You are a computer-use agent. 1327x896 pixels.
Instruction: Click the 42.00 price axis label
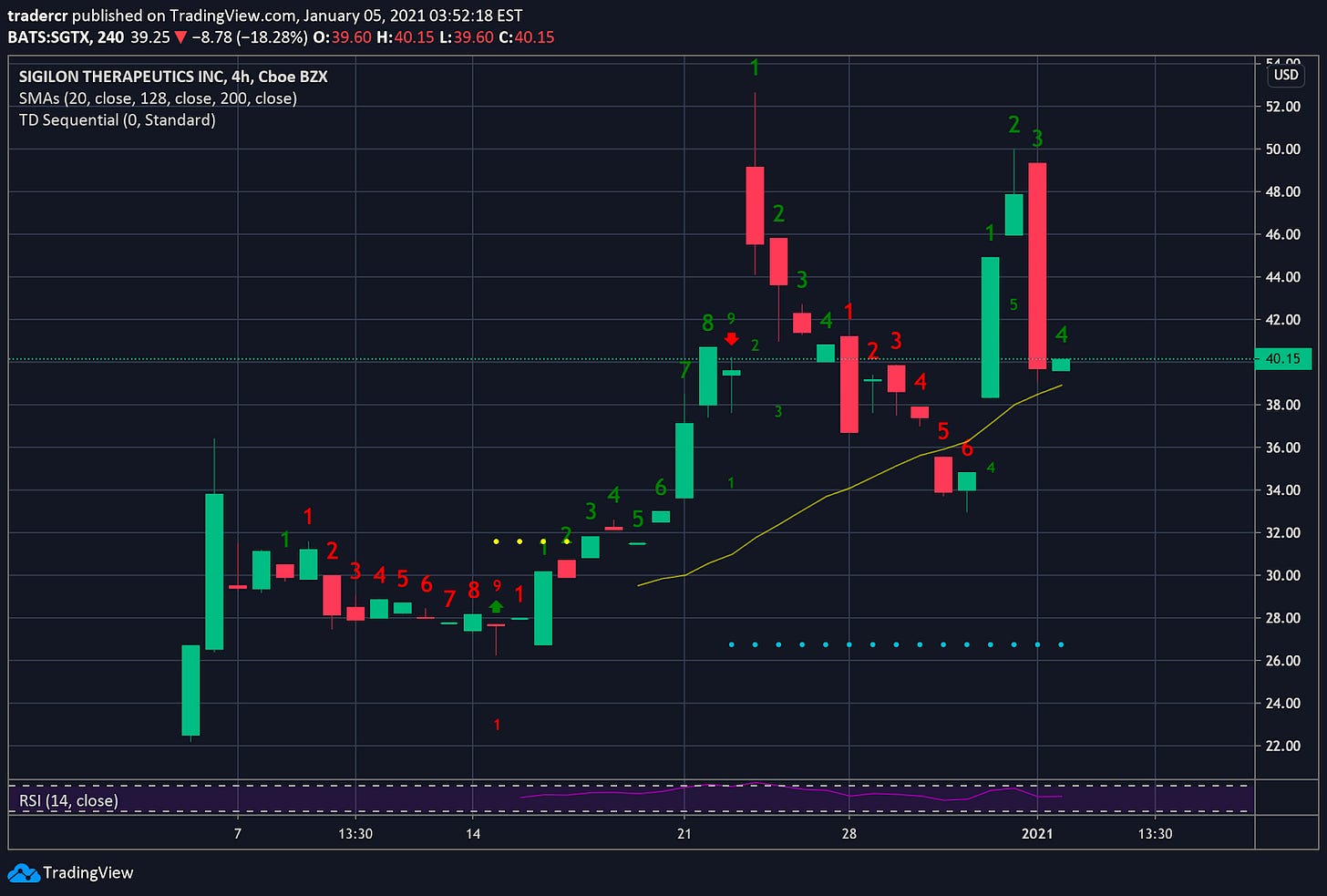pos(1283,320)
